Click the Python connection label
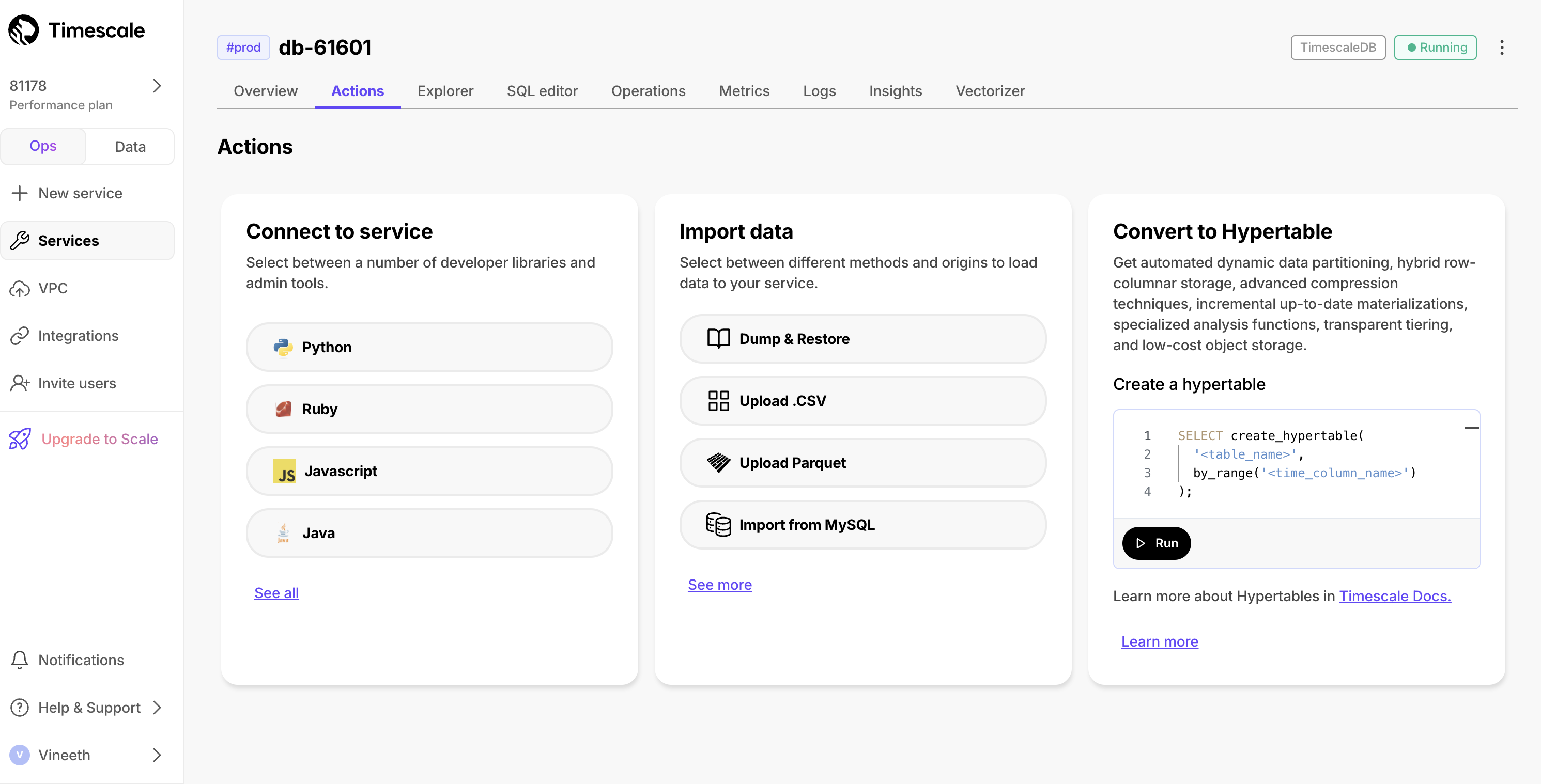This screenshot has width=1541, height=784. click(327, 347)
